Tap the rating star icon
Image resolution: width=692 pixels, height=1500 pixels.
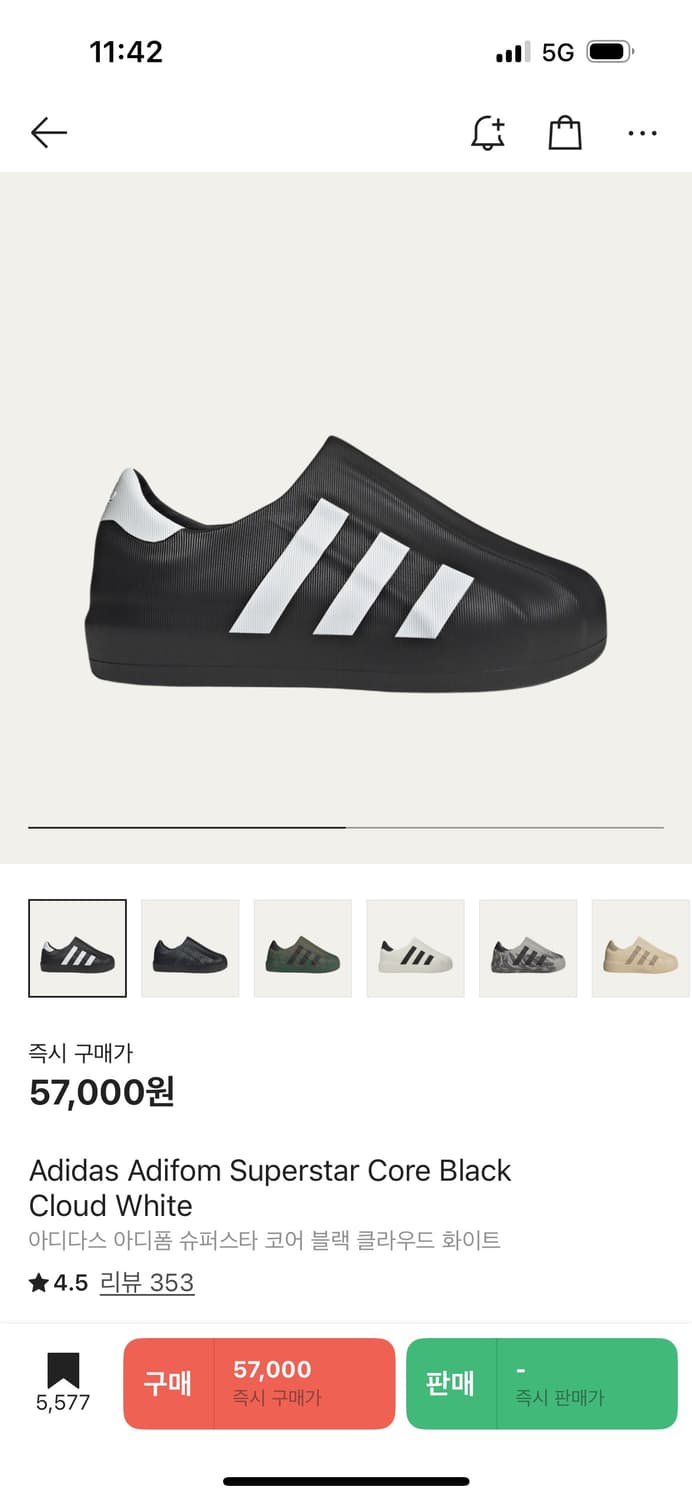point(39,1283)
